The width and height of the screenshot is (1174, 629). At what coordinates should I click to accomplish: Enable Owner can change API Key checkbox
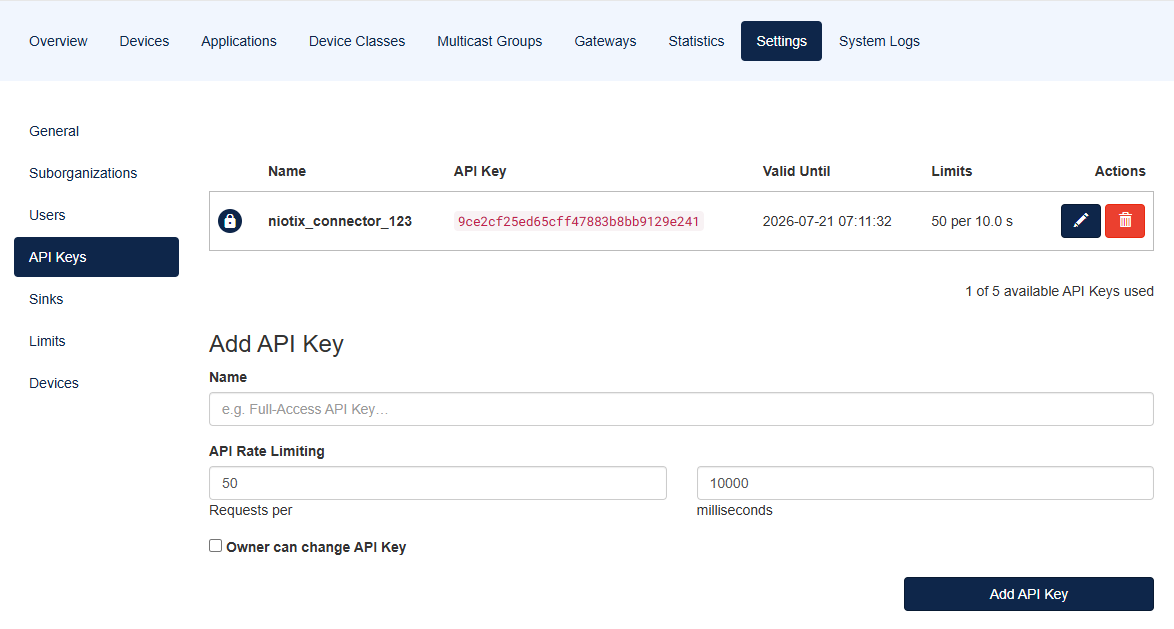tap(216, 546)
